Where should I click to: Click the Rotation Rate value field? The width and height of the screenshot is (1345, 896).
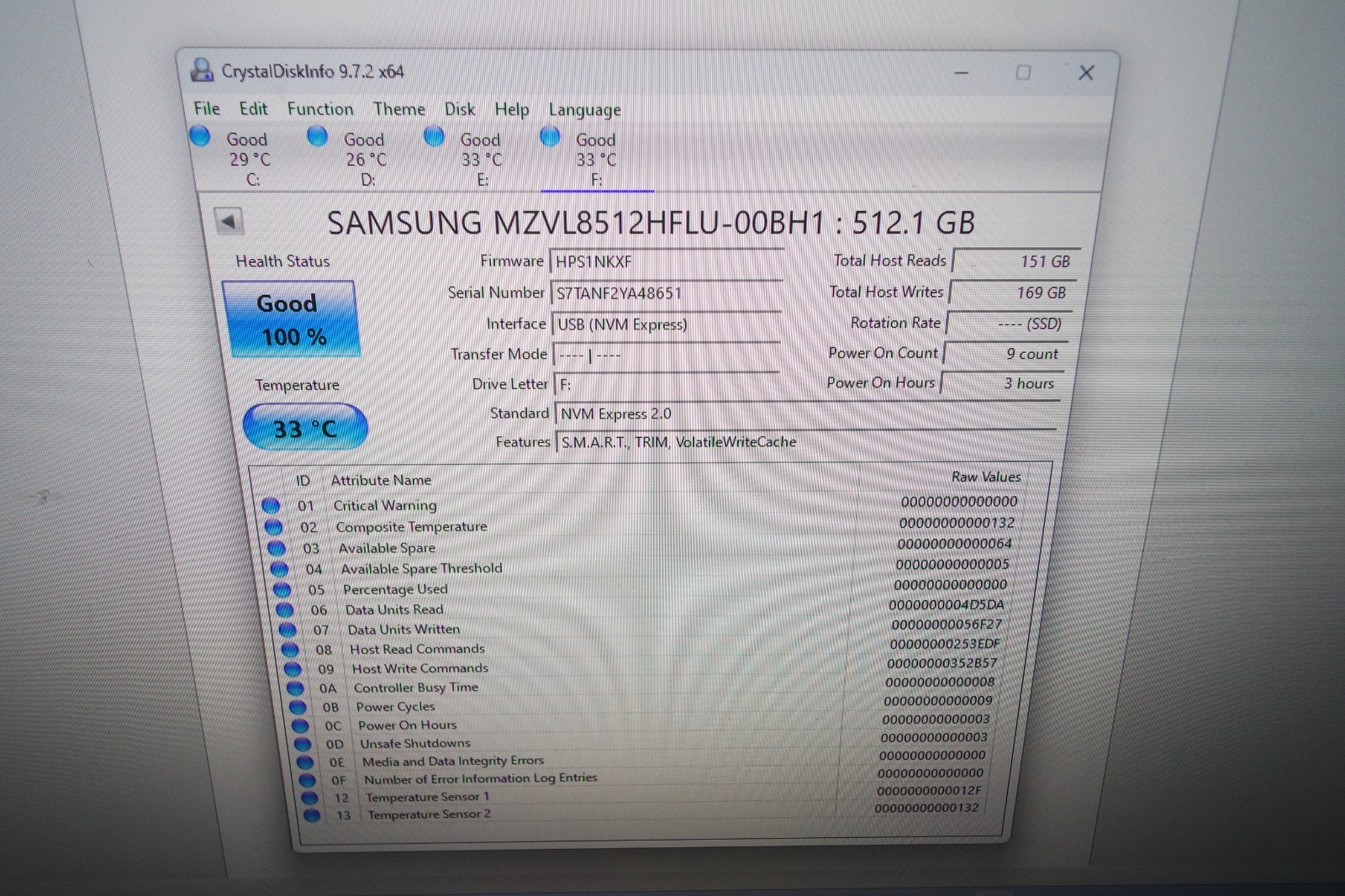[x=1009, y=324]
